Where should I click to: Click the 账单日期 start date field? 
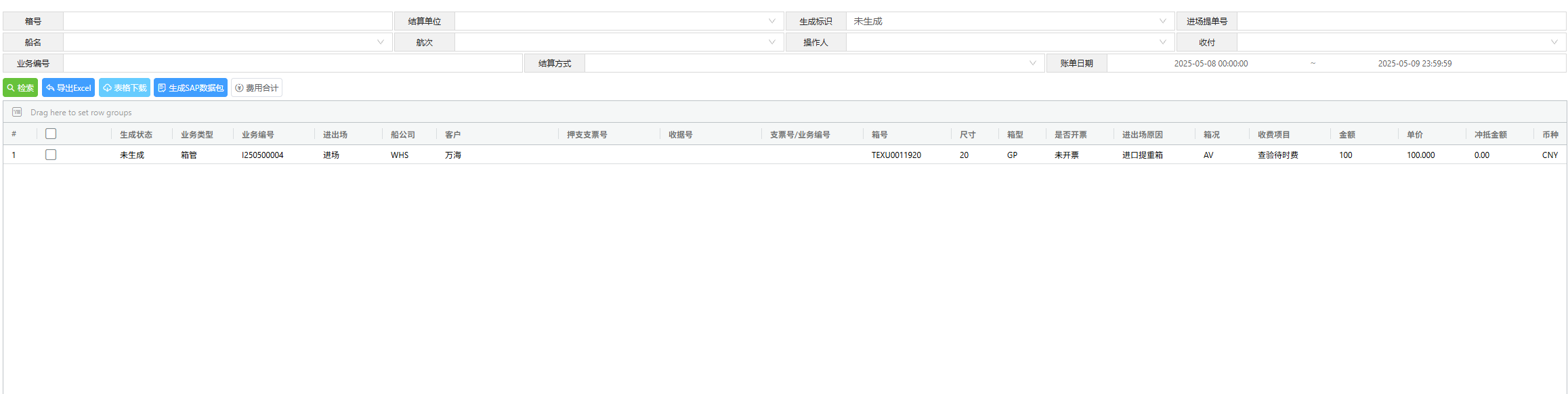1210,63
